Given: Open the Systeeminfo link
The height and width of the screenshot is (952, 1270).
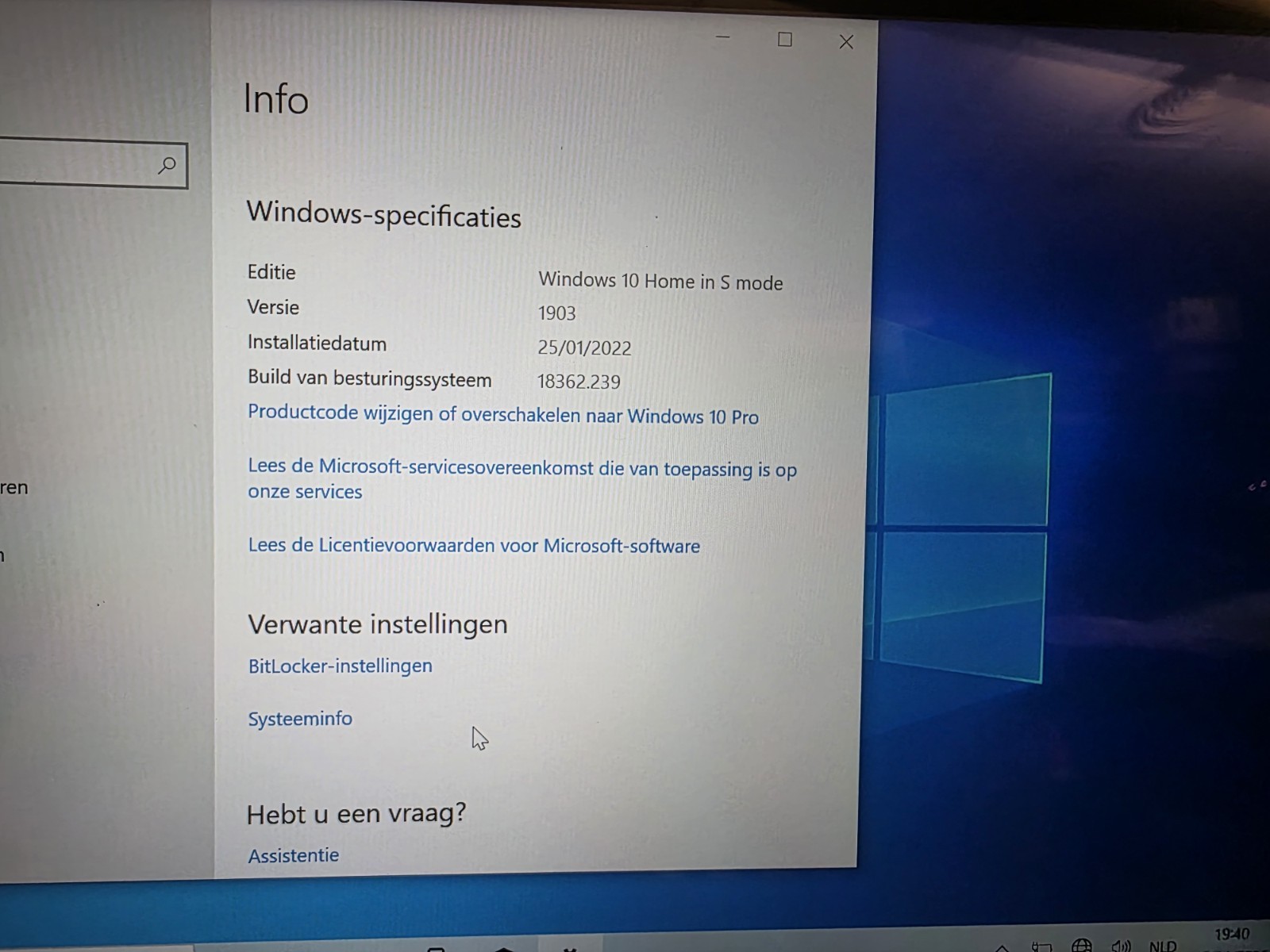Looking at the screenshot, I should [x=300, y=719].
